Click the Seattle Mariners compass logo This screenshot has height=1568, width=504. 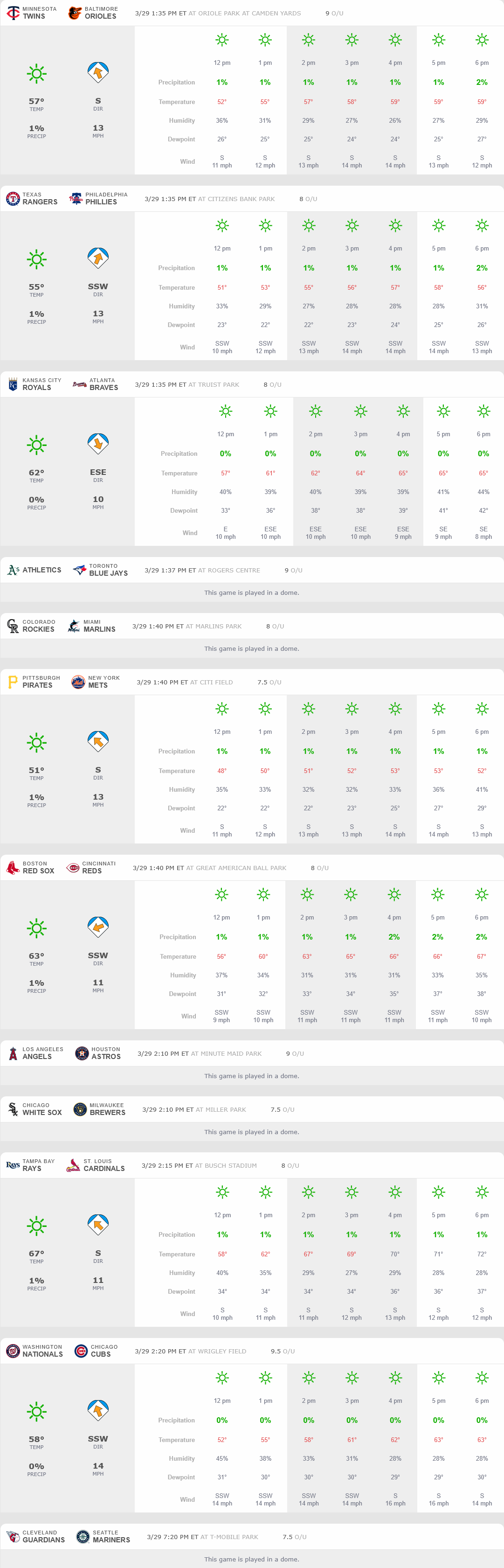83,1536
